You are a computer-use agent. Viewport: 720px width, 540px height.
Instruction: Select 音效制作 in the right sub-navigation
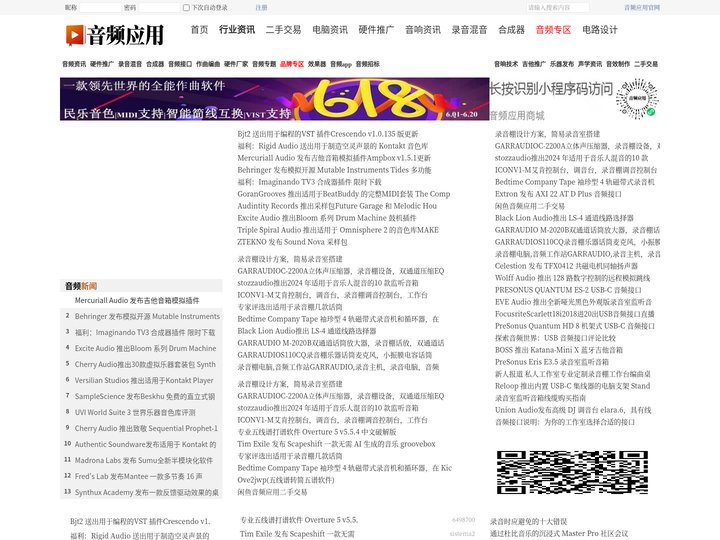[618, 64]
